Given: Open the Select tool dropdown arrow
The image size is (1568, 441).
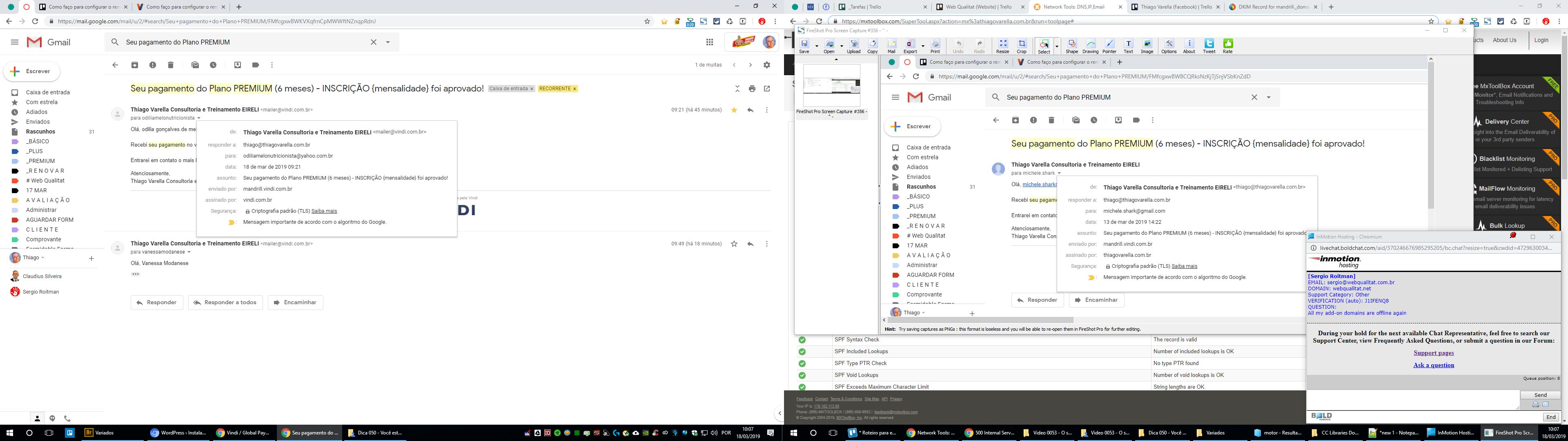Looking at the screenshot, I should click(1057, 46).
